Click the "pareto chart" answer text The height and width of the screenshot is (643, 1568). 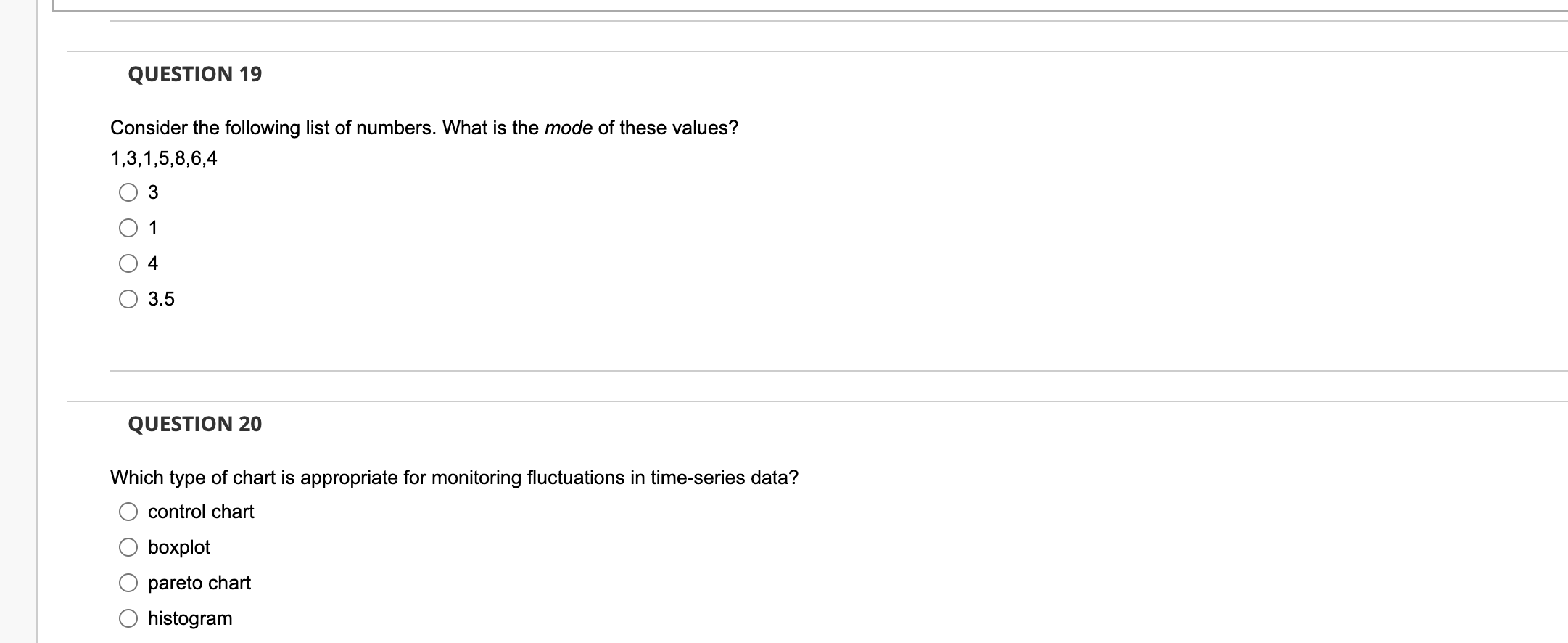[199, 583]
